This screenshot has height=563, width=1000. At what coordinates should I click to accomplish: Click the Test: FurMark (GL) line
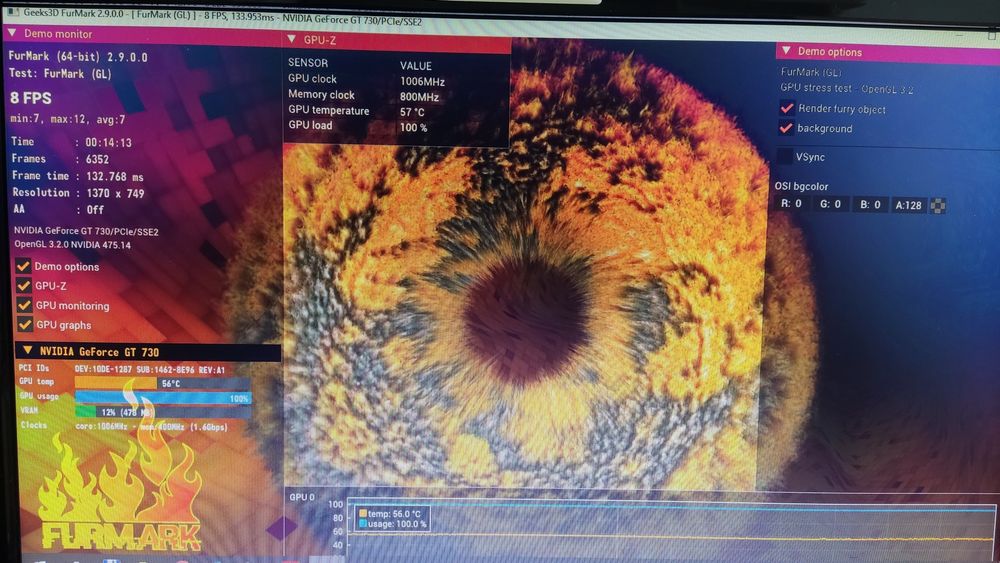(x=60, y=73)
